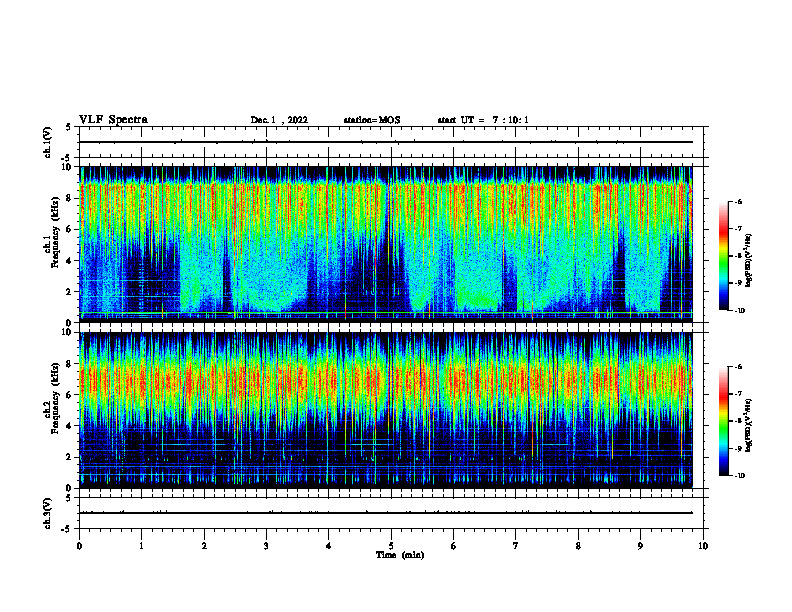The height and width of the screenshot is (612, 792).
Task: Click the "ch.3(V)" axis label
Action: [47, 513]
